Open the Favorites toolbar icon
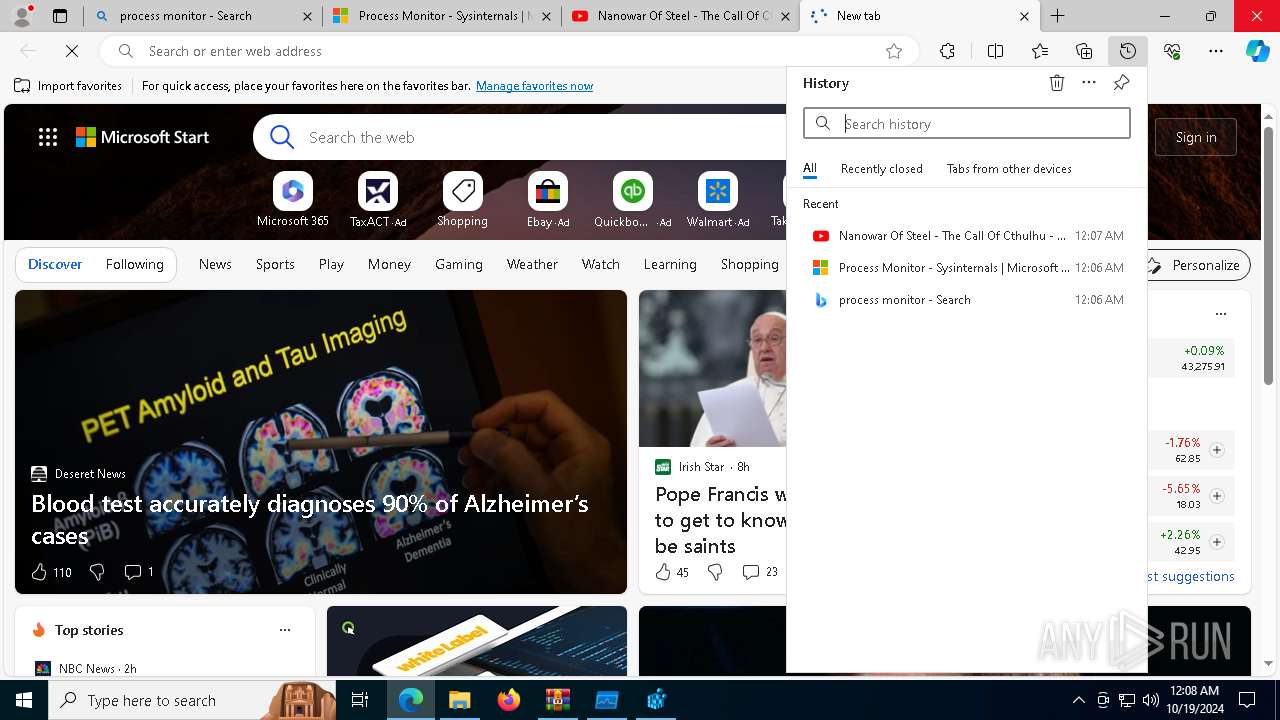 (x=1040, y=51)
